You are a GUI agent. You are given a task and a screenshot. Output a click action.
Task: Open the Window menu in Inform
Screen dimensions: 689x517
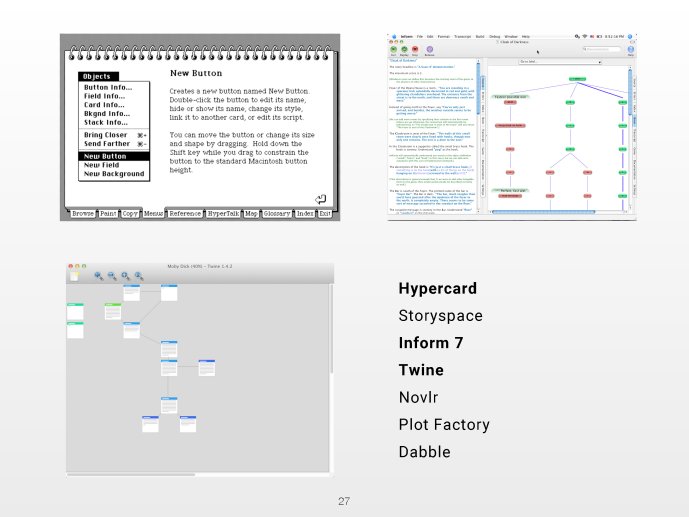511,36
